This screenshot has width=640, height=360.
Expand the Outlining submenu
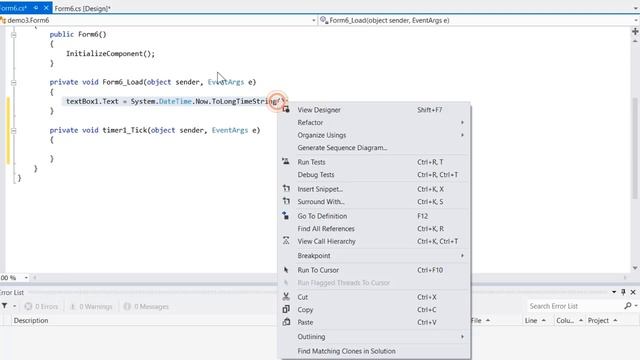pyautogui.click(x=462, y=337)
